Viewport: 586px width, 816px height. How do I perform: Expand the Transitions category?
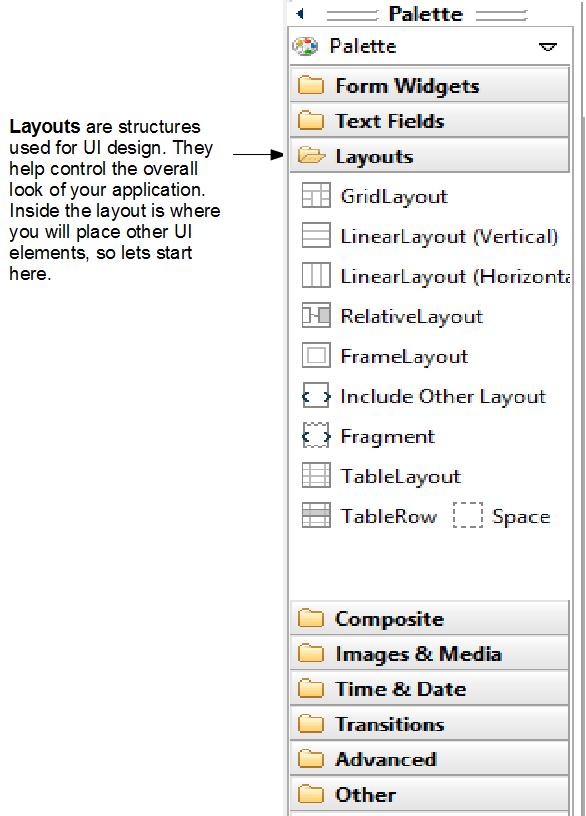(429, 723)
